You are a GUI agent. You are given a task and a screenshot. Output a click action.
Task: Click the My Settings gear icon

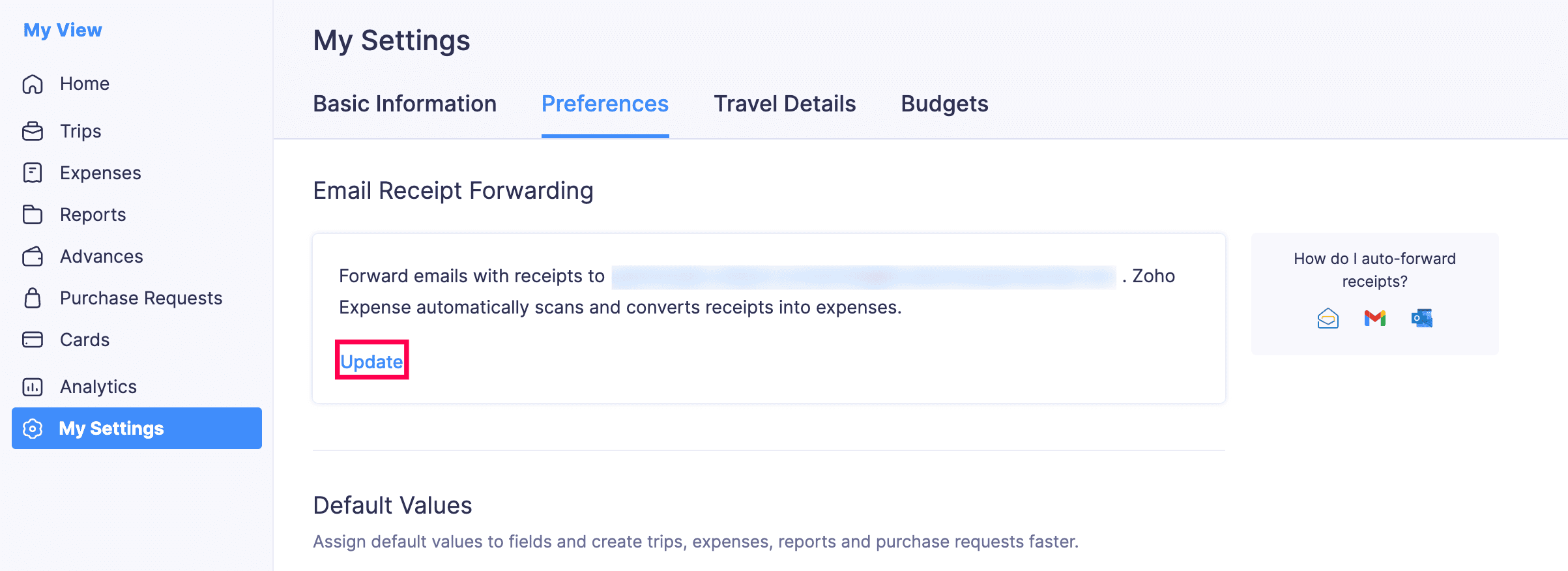tap(33, 428)
